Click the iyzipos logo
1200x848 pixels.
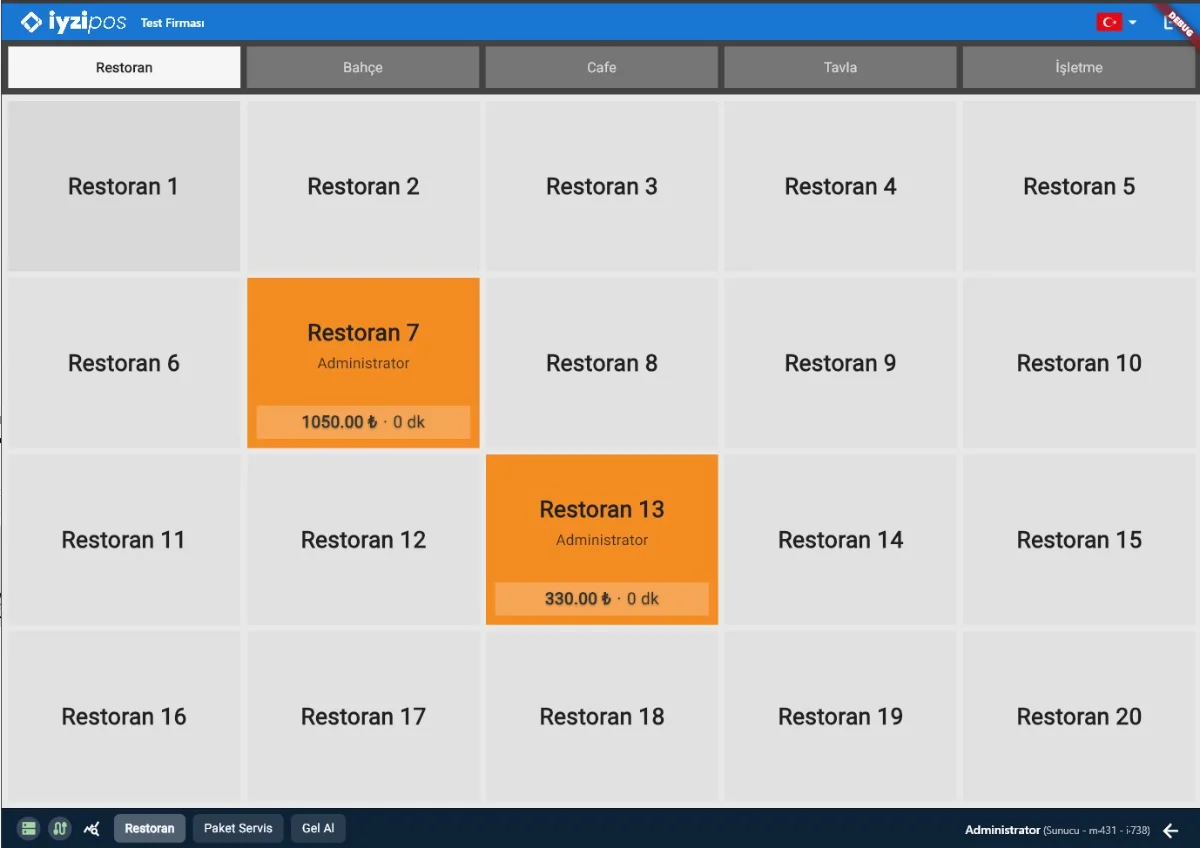point(73,21)
